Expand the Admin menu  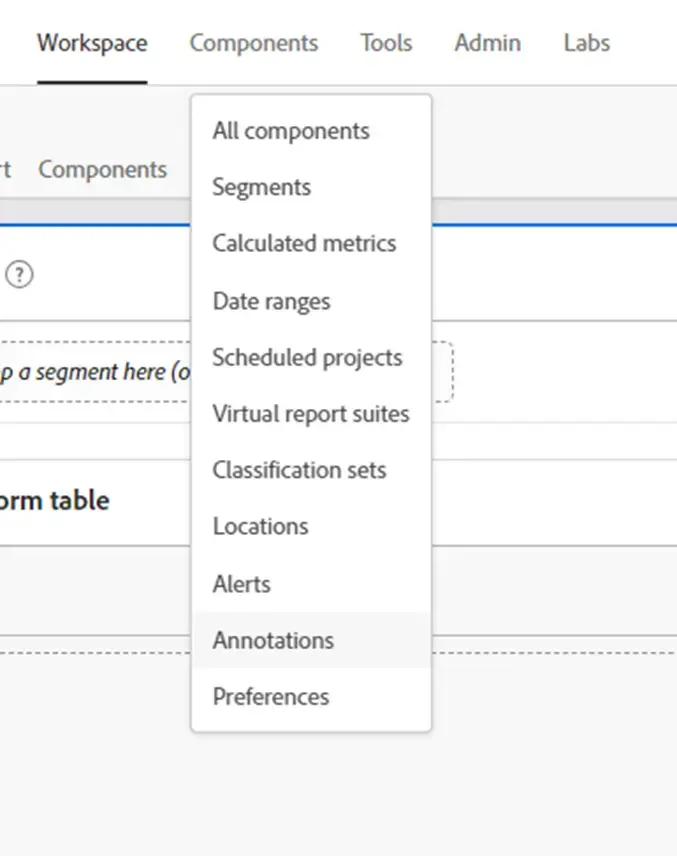point(487,43)
